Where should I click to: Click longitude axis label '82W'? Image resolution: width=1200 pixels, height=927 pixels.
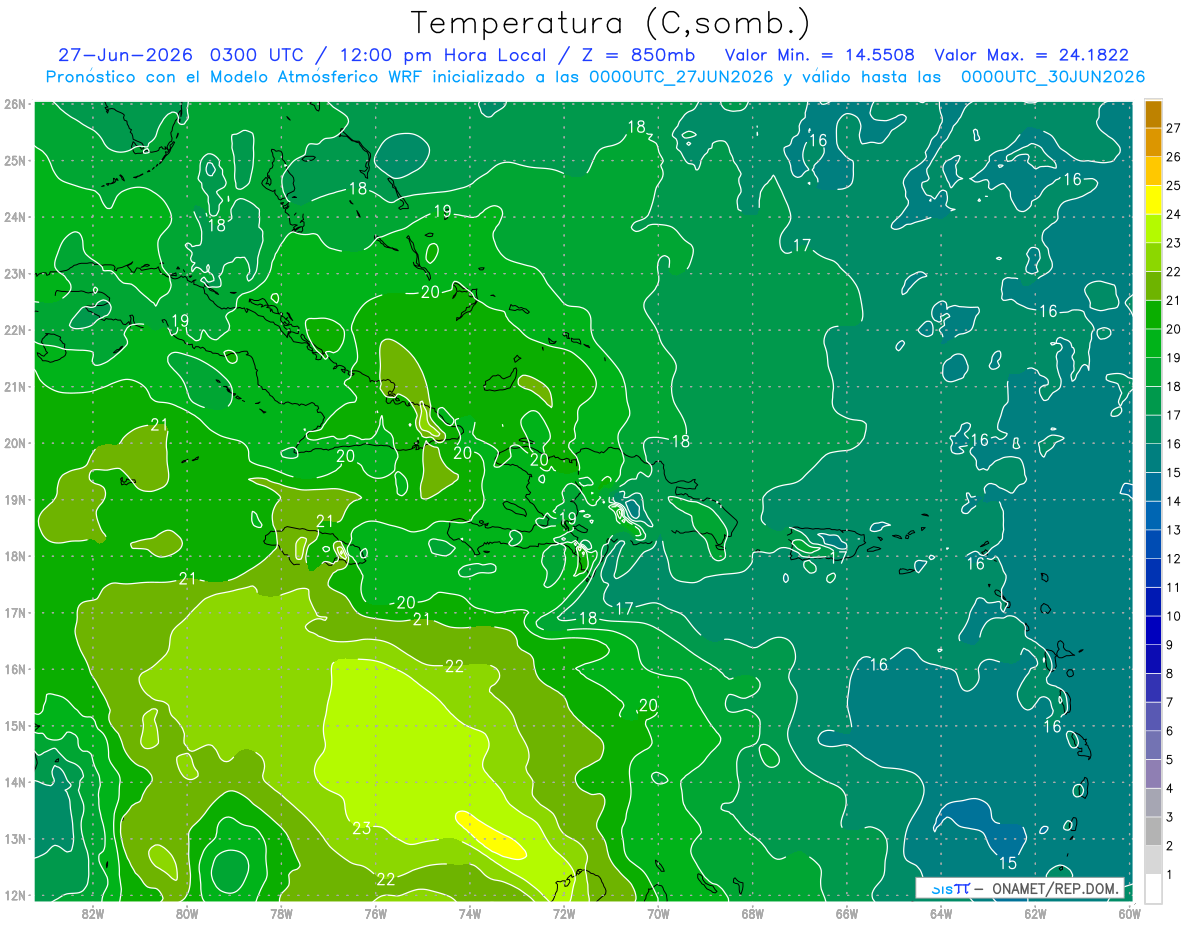point(92,913)
